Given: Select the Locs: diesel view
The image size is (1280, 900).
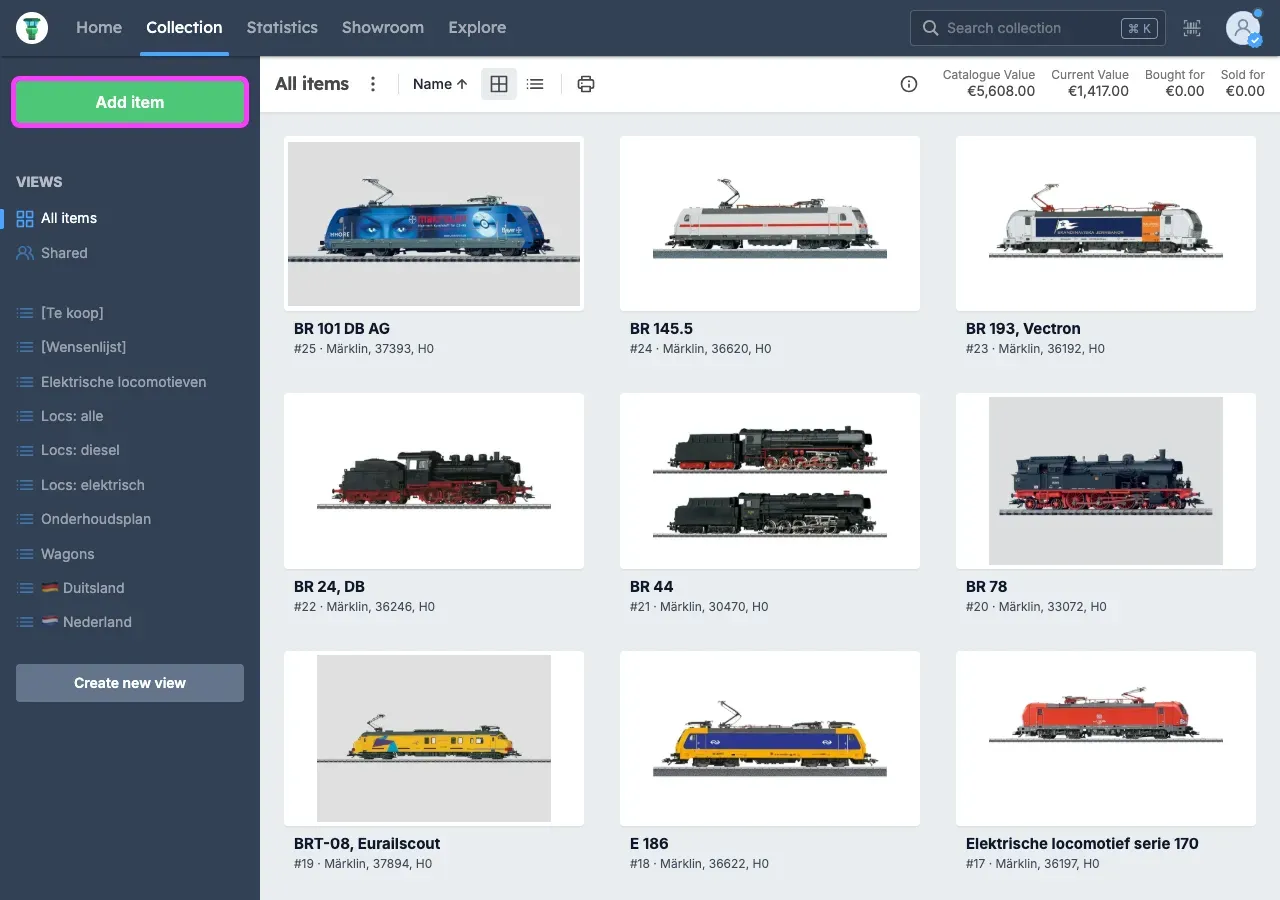Looking at the screenshot, I should (x=80, y=450).
